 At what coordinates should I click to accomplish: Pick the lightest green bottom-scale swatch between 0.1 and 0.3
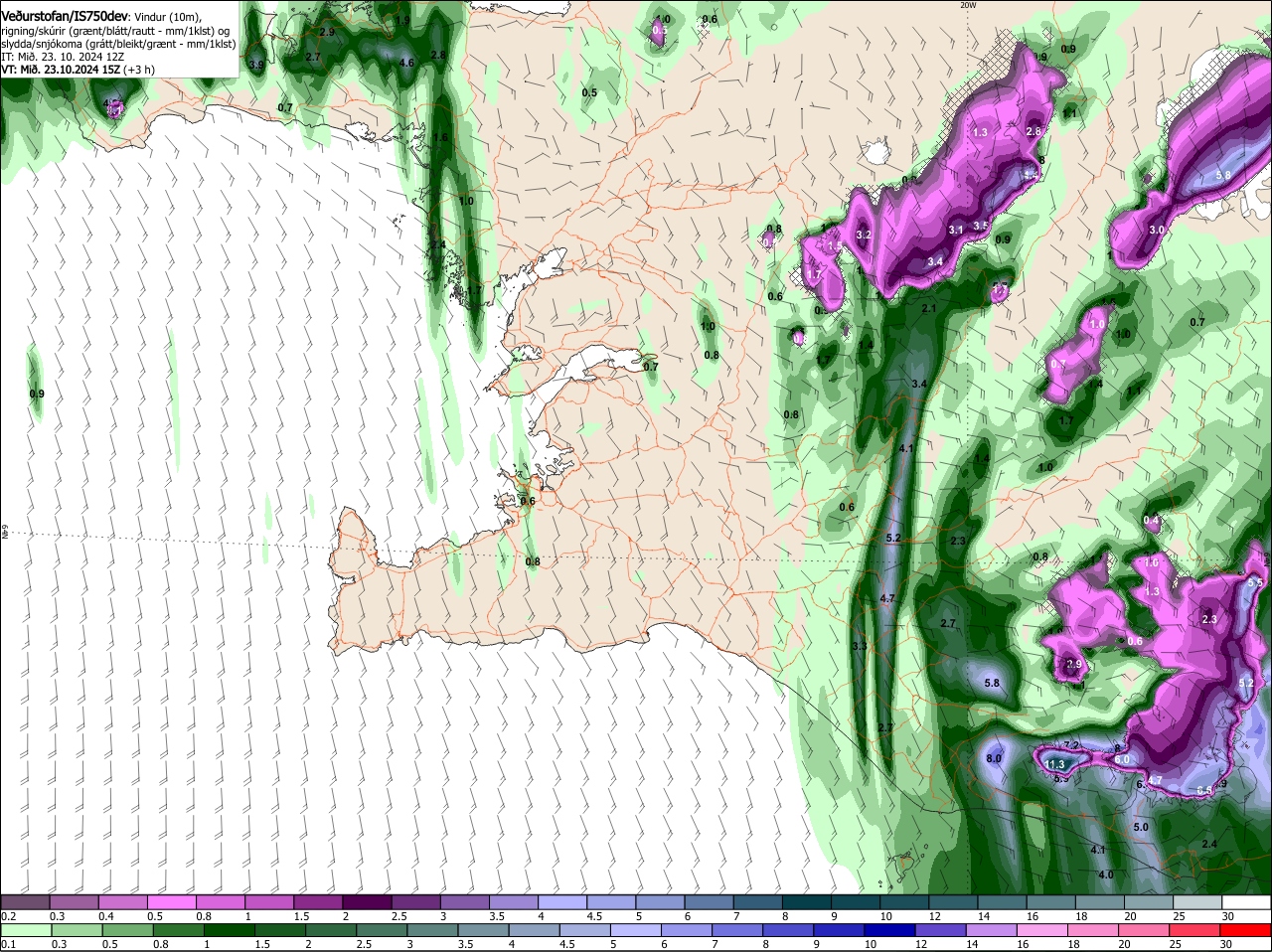point(25,931)
